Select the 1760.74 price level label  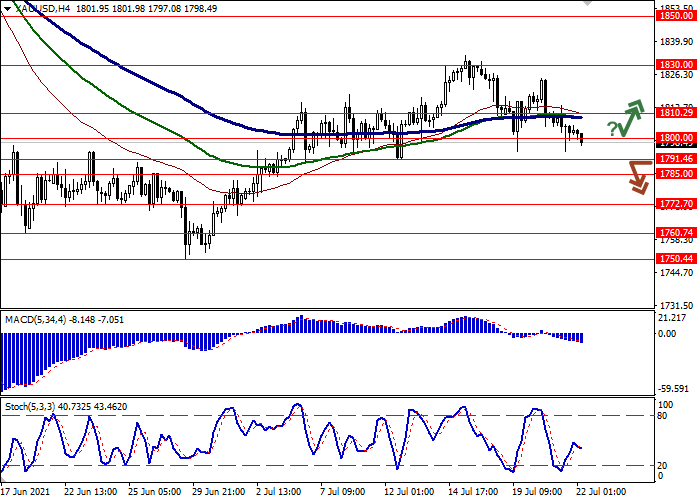pyautogui.click(x=676, y=233)
